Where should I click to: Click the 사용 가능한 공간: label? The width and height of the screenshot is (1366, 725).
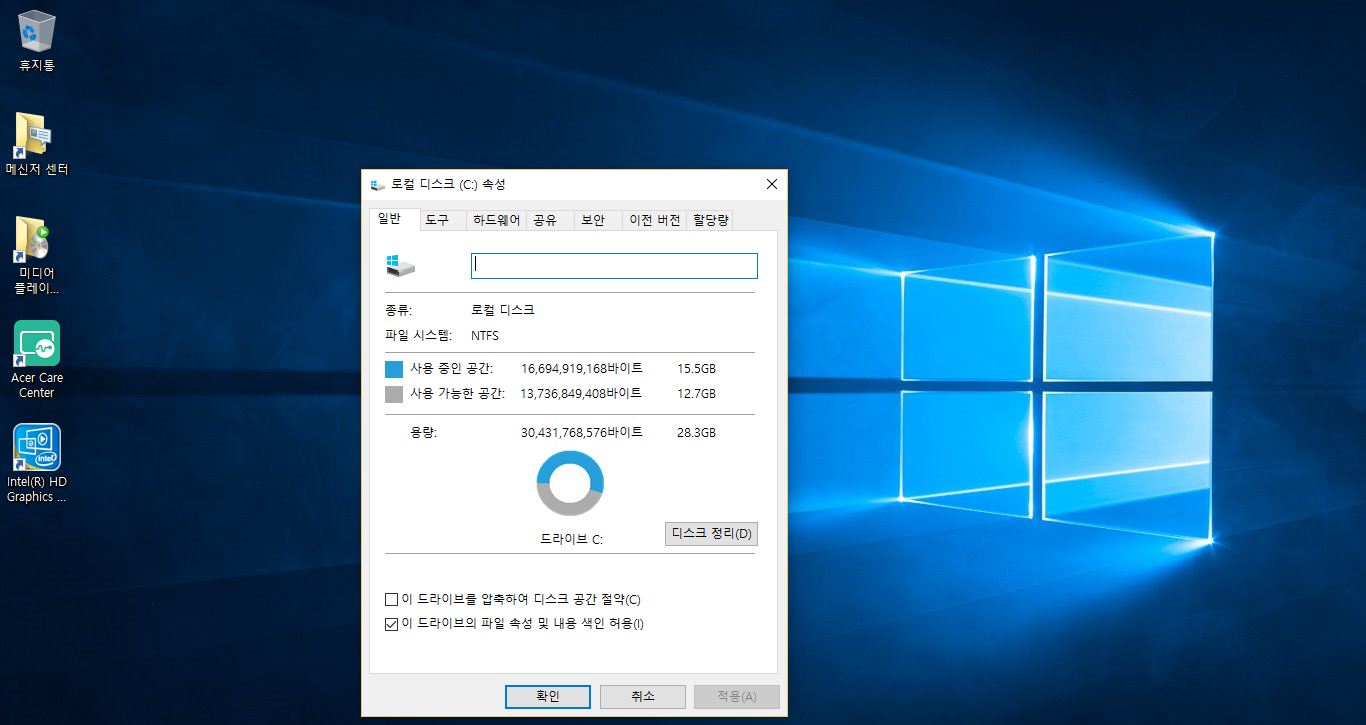point(457,394)
